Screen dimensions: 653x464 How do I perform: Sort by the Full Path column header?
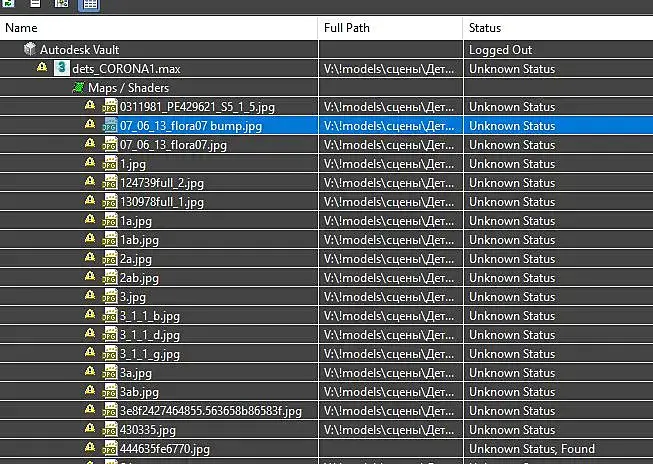click(x=390, y=28)
